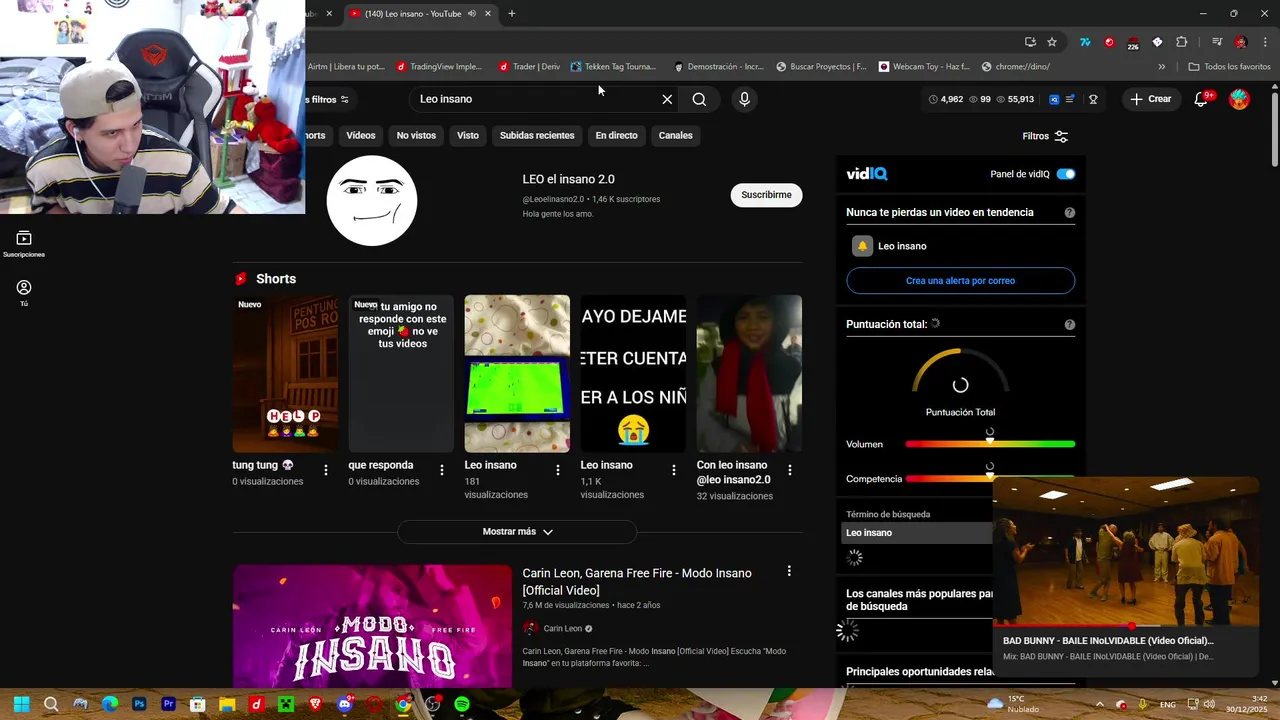Select the Subidas recientes chip
Screen dimensions: 1280x720
tap(537, 136)
